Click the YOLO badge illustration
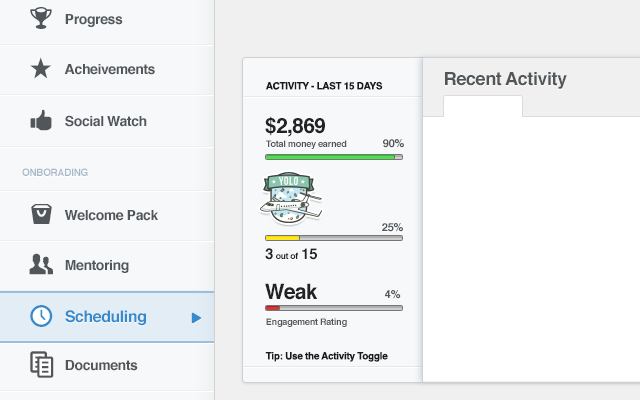The height and width of the screenshot is (400, 640). [291, 198]
